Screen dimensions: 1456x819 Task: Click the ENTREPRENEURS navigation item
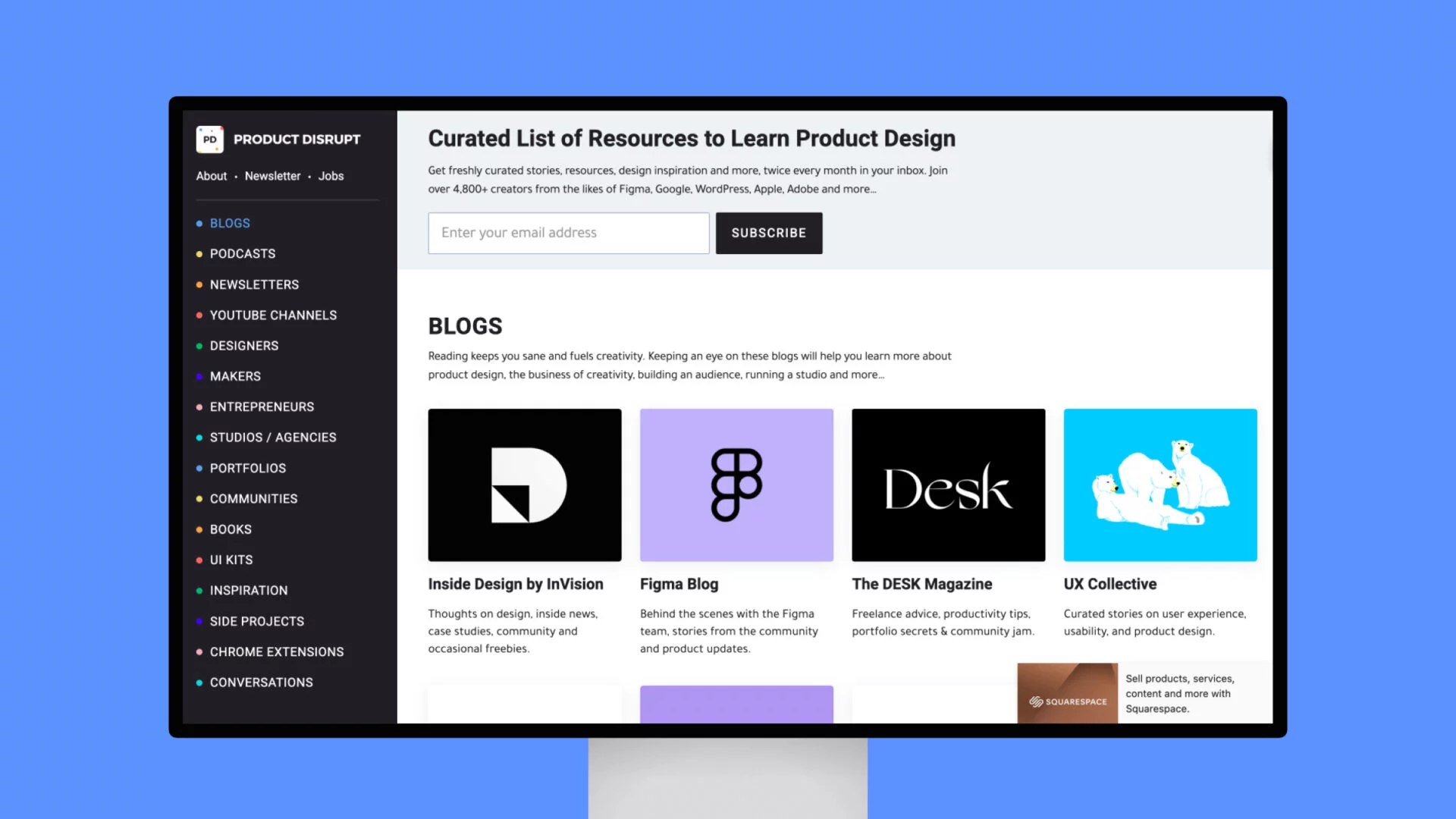click(x=262, y=406)
